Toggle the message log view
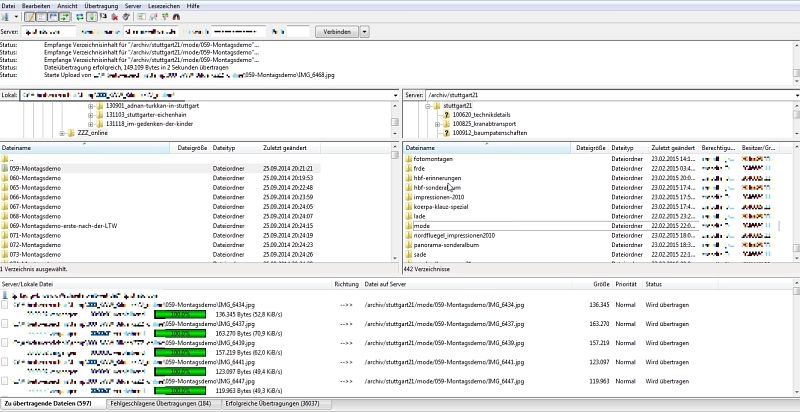This screenshot has width=800, height=412. (29, 17)
